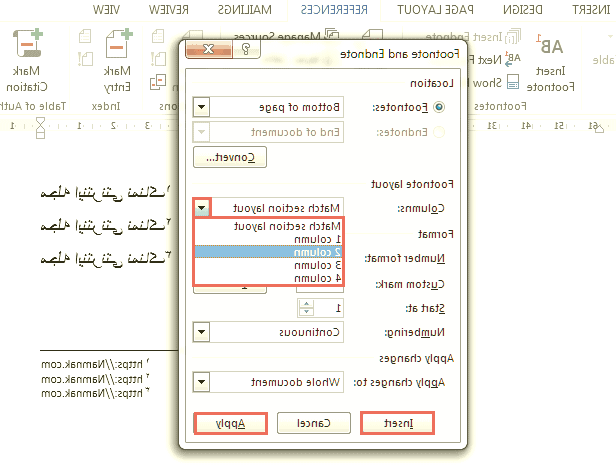Open the End of document dropdown

[202, 132]
